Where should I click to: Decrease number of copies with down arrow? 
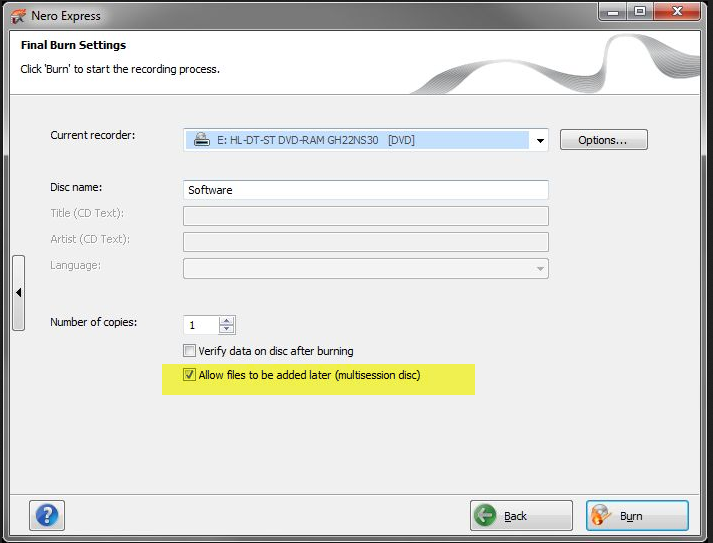click(x=226, y=329)
